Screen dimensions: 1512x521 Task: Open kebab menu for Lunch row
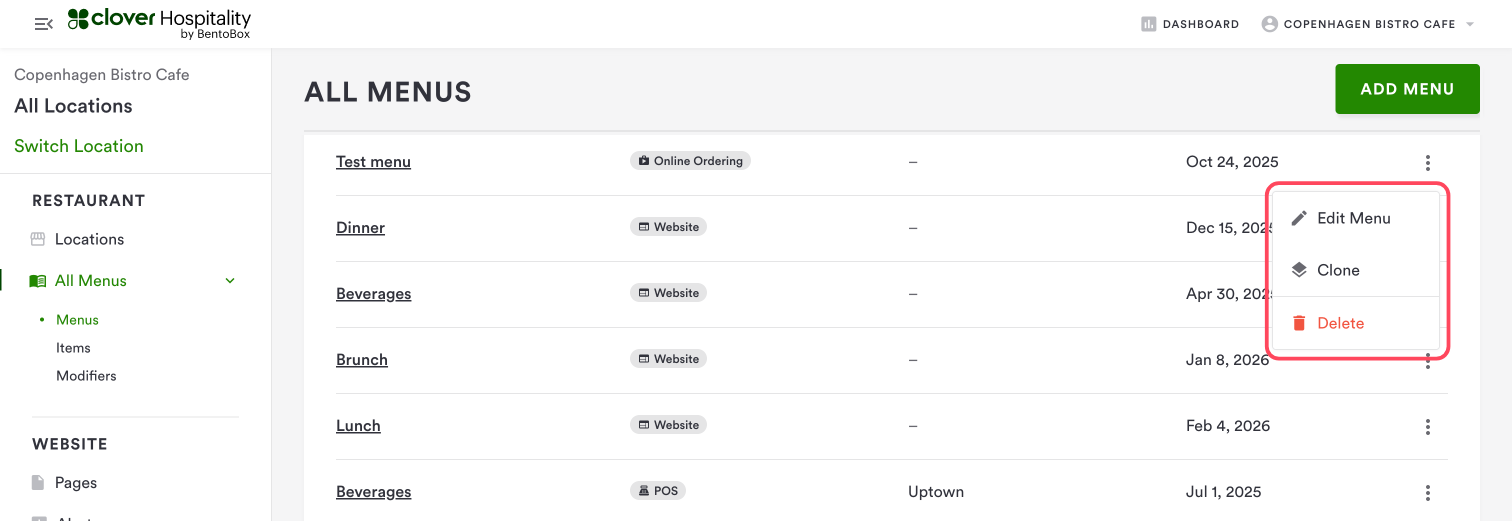pos(1427,427)
